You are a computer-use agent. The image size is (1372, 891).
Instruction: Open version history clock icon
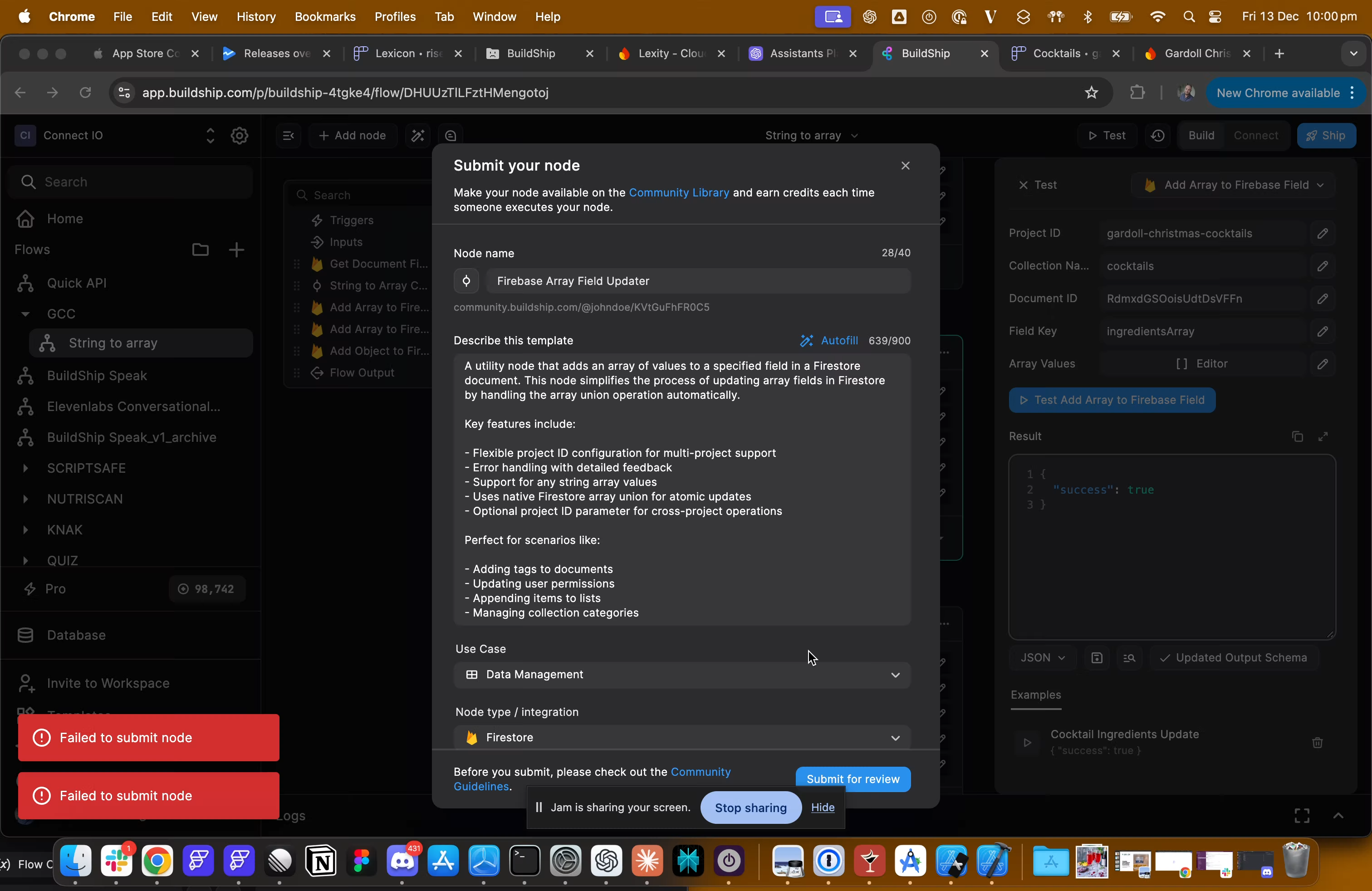pos(1157,136)
